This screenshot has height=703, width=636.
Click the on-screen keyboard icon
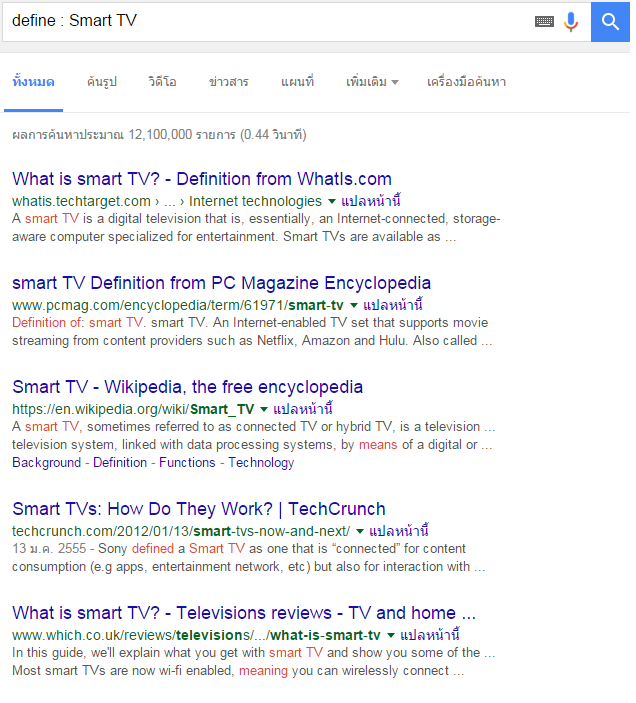click(544, 21)
